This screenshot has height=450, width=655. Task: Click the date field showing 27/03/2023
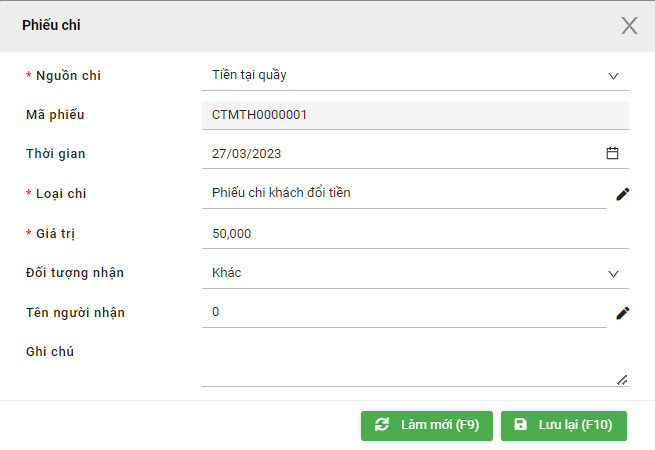pos(415,154)
